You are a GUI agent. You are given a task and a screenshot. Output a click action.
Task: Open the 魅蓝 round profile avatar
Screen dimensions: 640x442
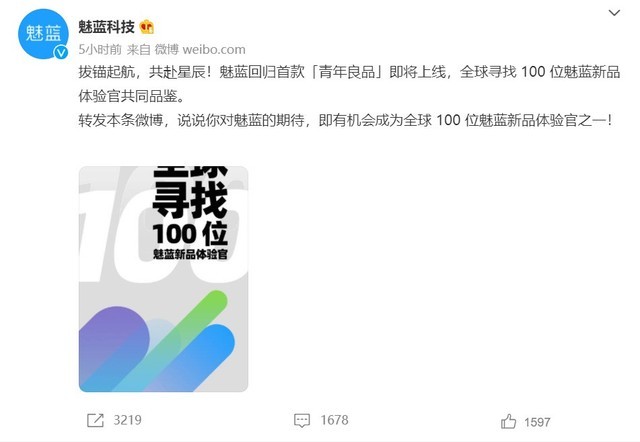(x=43, y=34)
